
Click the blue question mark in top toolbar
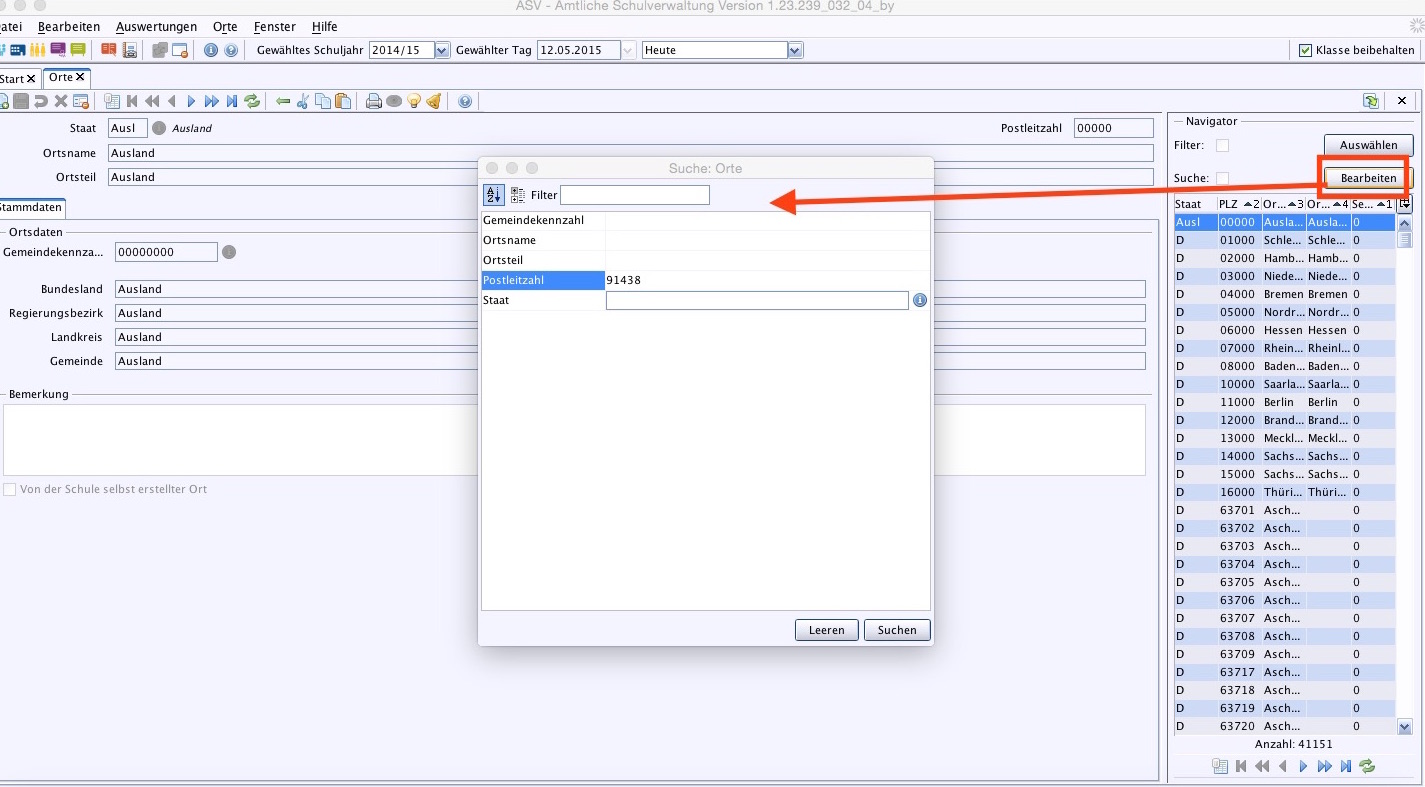click(x=231, y=50)
